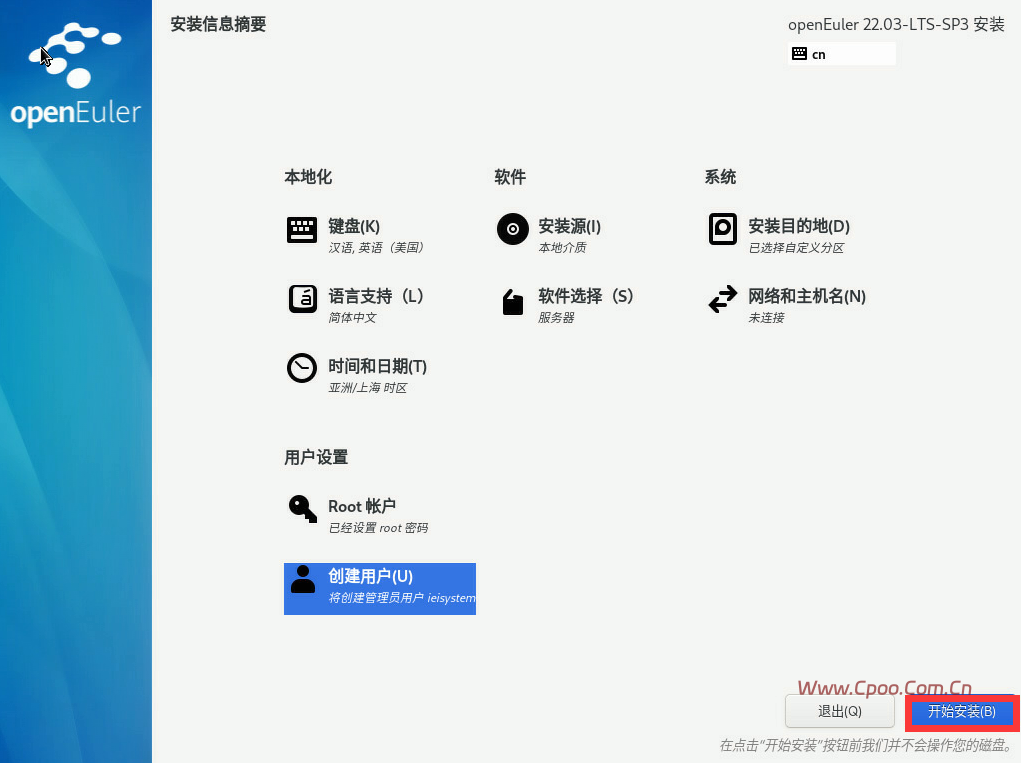This screenshot has height=763, width=1021.
Task: Click the key icon for Root 帐户
Action: (302, 509)
